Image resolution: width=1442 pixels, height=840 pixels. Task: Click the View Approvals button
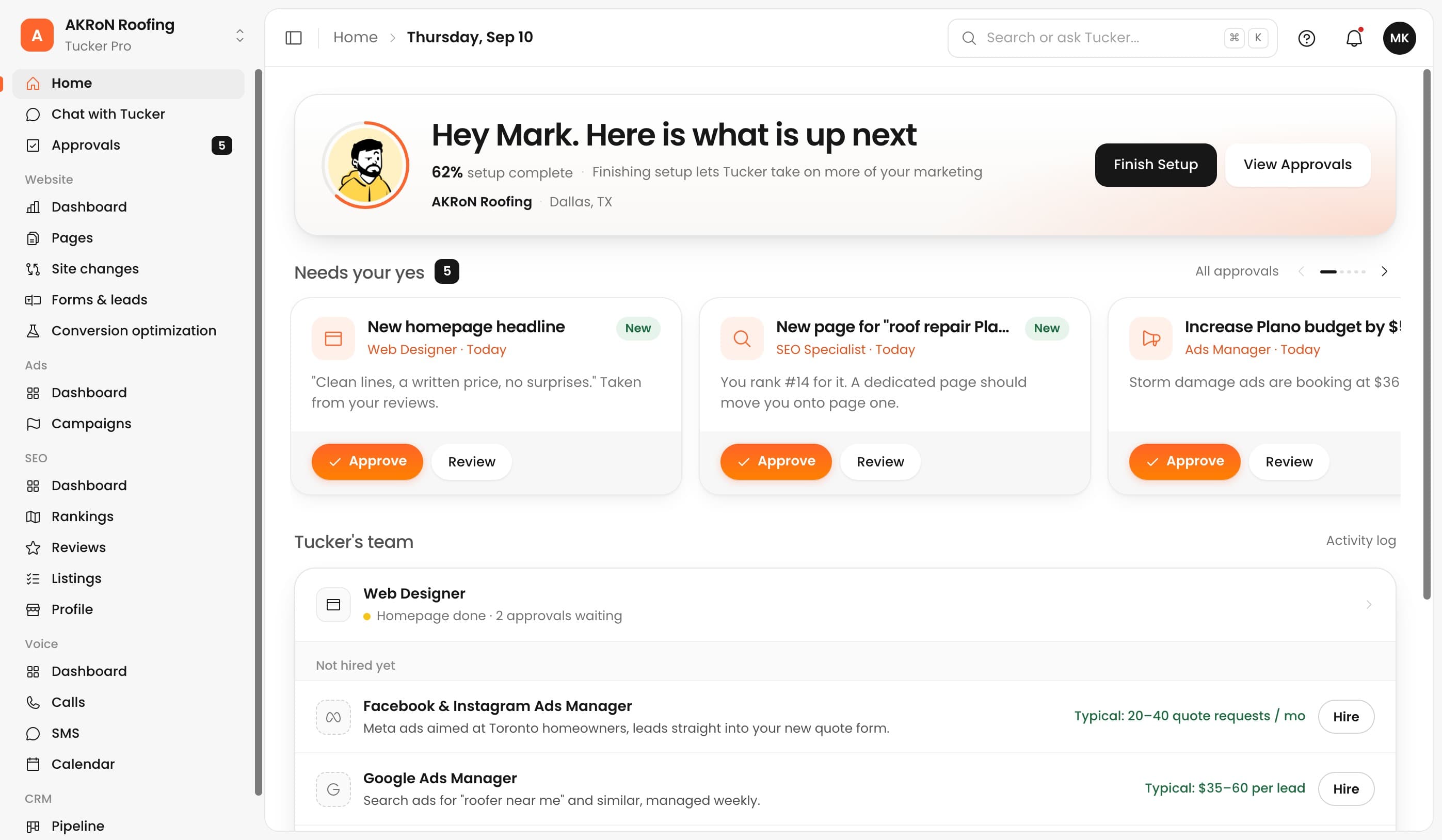[1297, 165]
